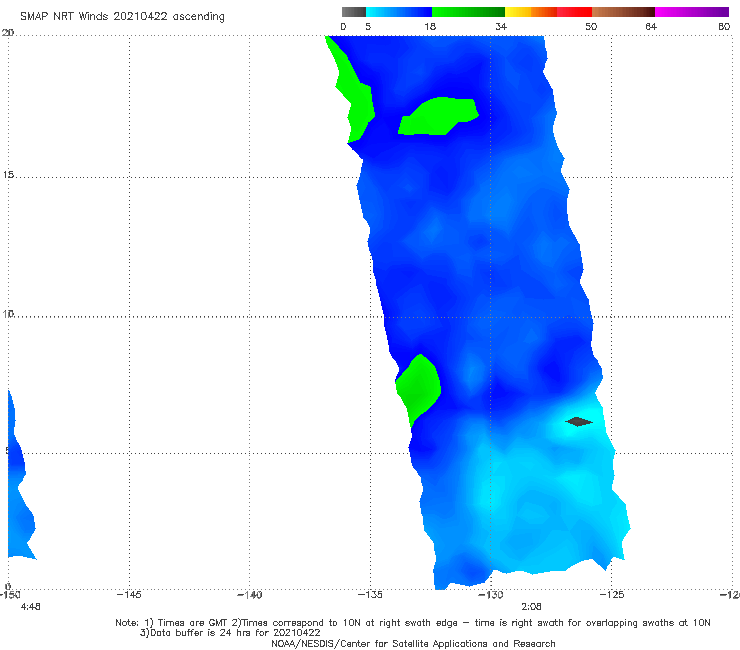
Task: Click the dark gray diamond in the swath
Action: (579, 422)
